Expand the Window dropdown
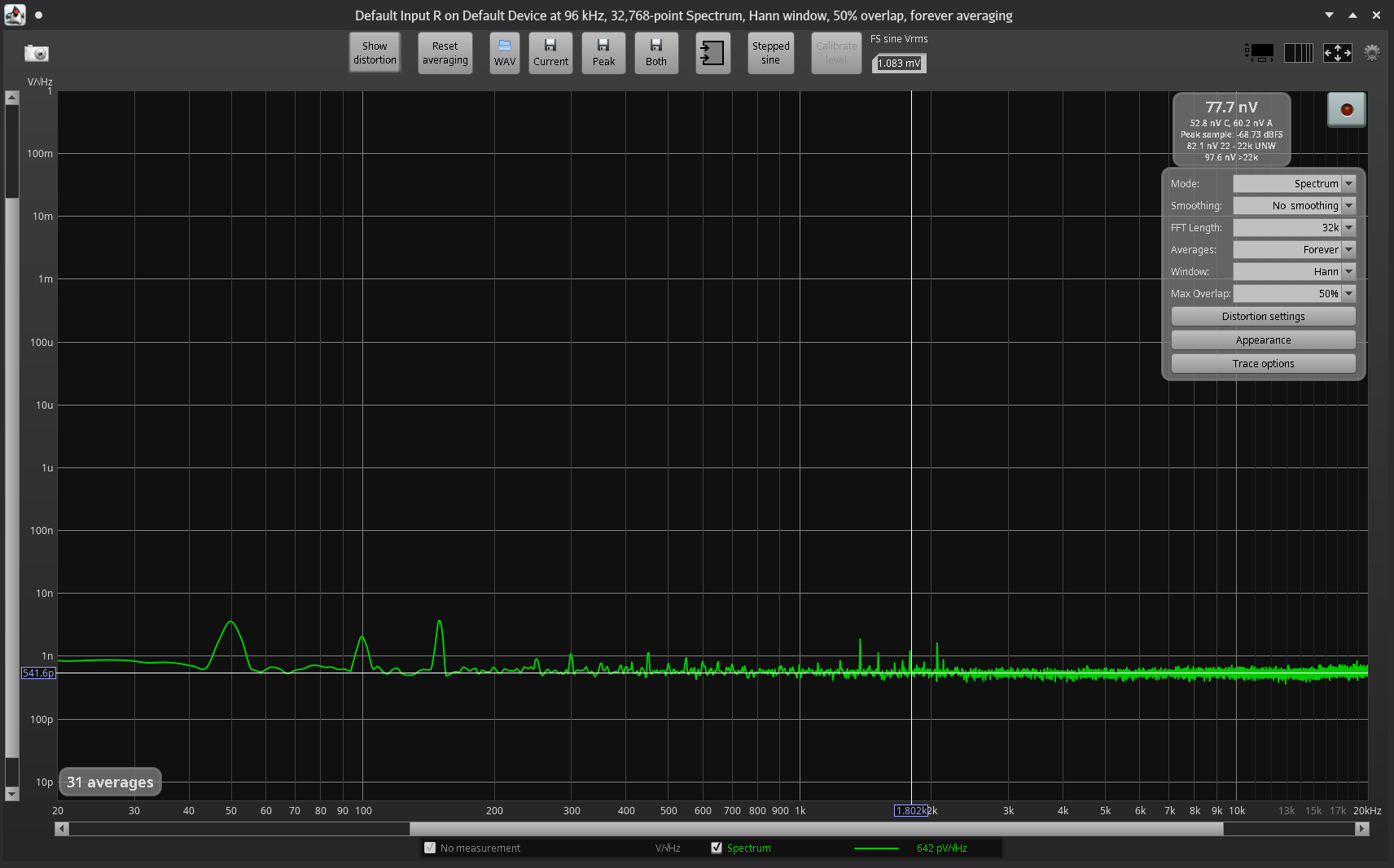This screenshot has height=868, width=1394. (x=1348, y=271)
